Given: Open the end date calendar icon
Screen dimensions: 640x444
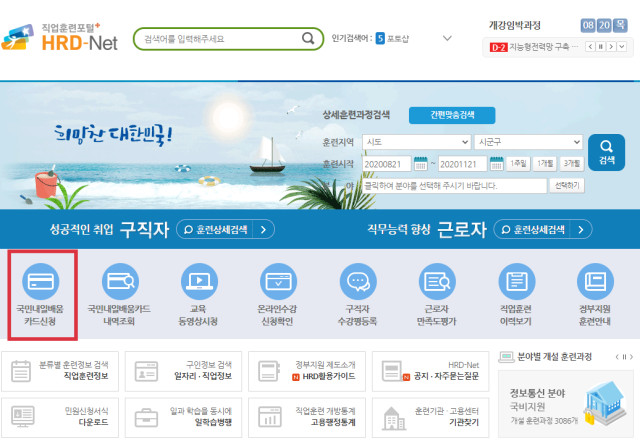Looking at the screenshot, I should [x=496, y=164].
